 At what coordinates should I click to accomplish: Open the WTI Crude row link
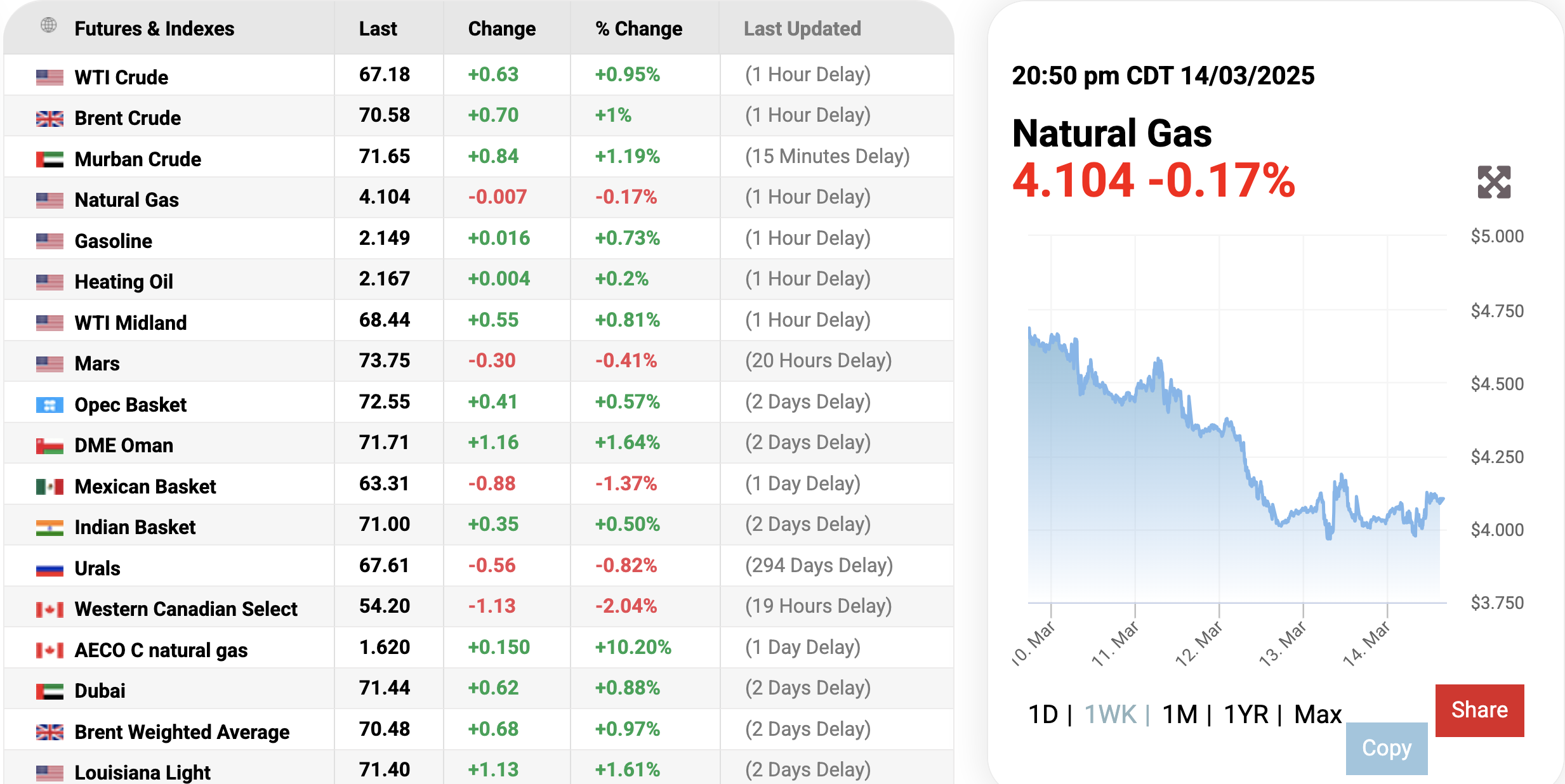click(x=121, y=77)
